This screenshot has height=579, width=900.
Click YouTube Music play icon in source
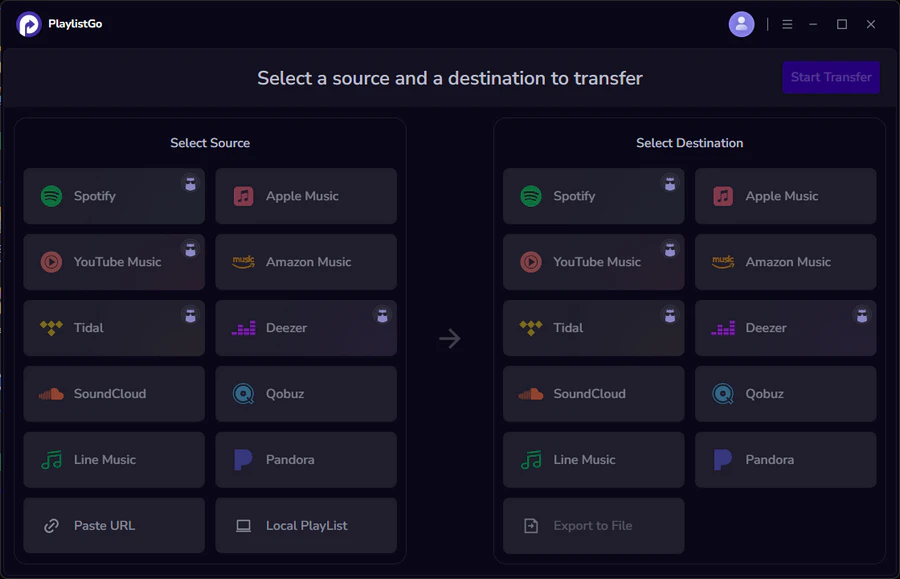pos(51,262)
